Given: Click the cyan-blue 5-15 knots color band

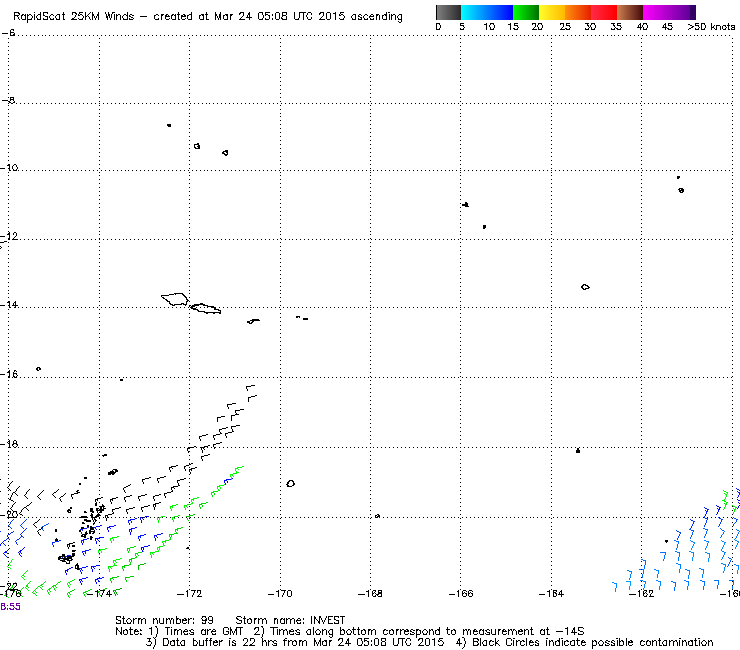Looking at the screenshot, I should click(487, 12).
